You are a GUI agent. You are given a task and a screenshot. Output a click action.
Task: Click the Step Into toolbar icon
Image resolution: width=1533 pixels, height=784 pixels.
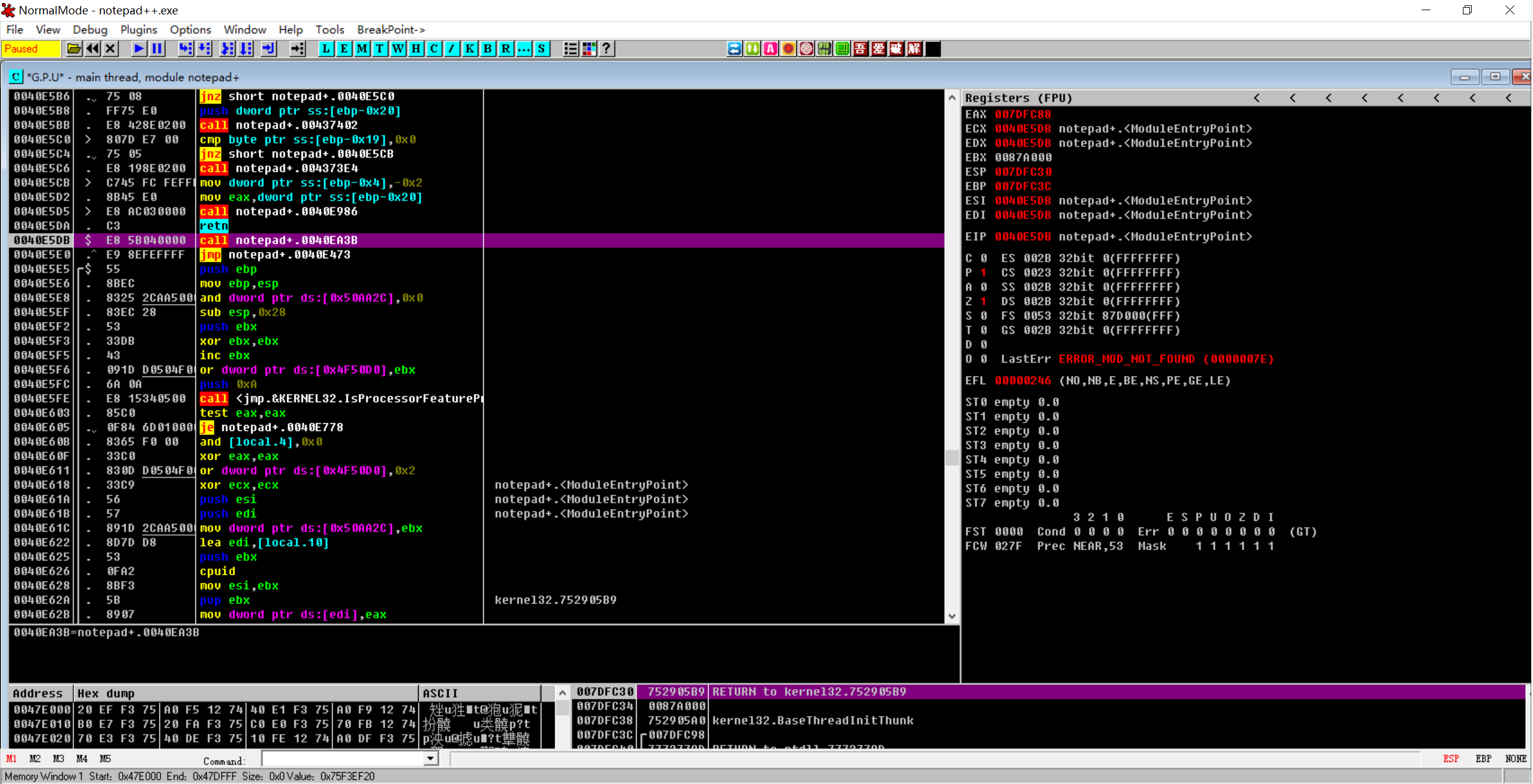click(x=186, y=49)
